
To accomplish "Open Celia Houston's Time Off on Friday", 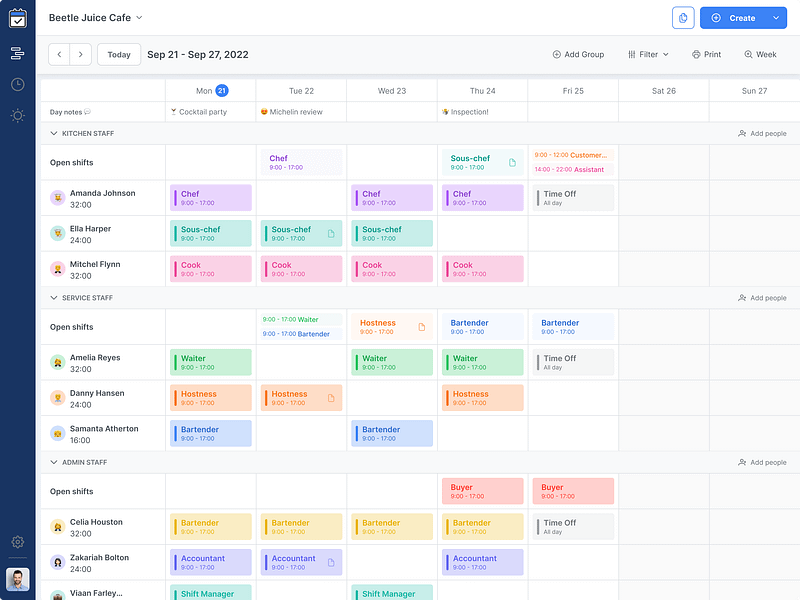I will (x=573, y=527).
